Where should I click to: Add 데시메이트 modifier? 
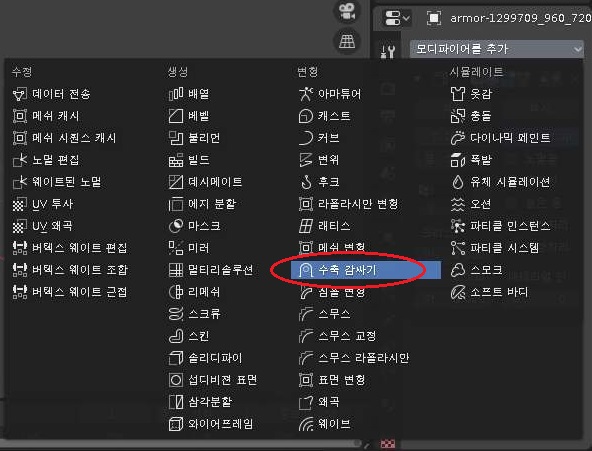(205, 182)
